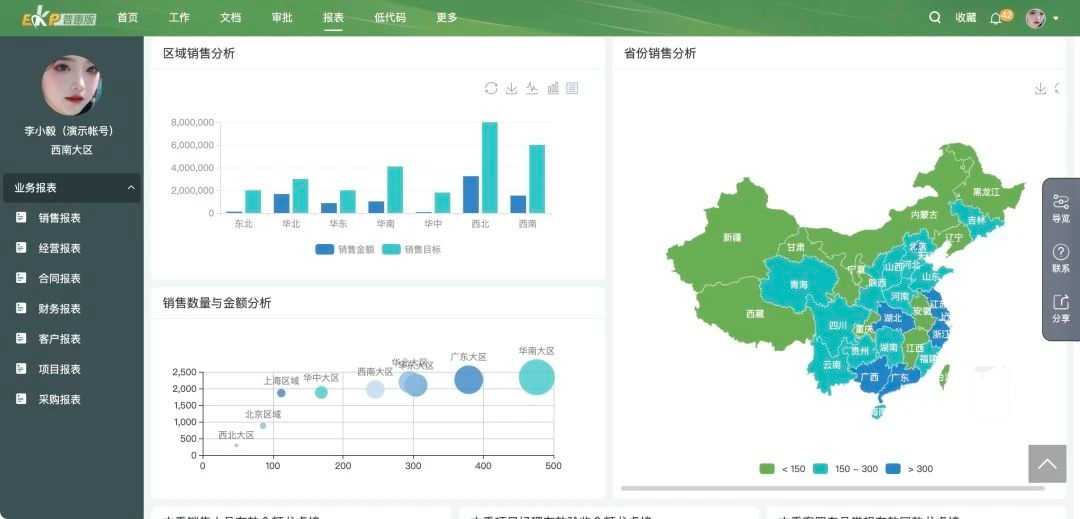
Task: Open notifications bell icon
Action: [995, 19]
